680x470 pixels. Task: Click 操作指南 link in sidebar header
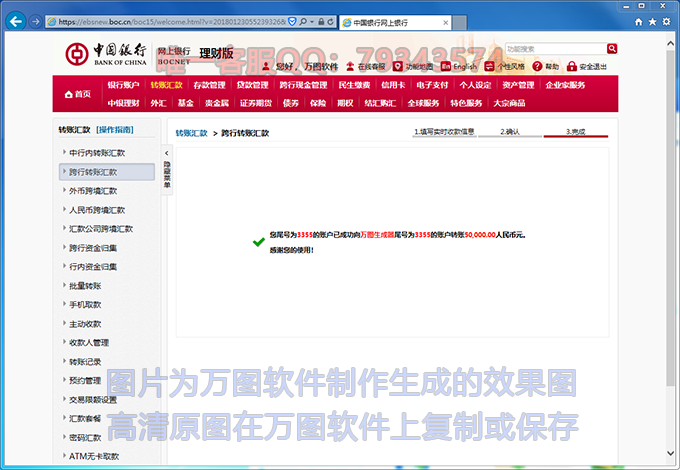115,130
